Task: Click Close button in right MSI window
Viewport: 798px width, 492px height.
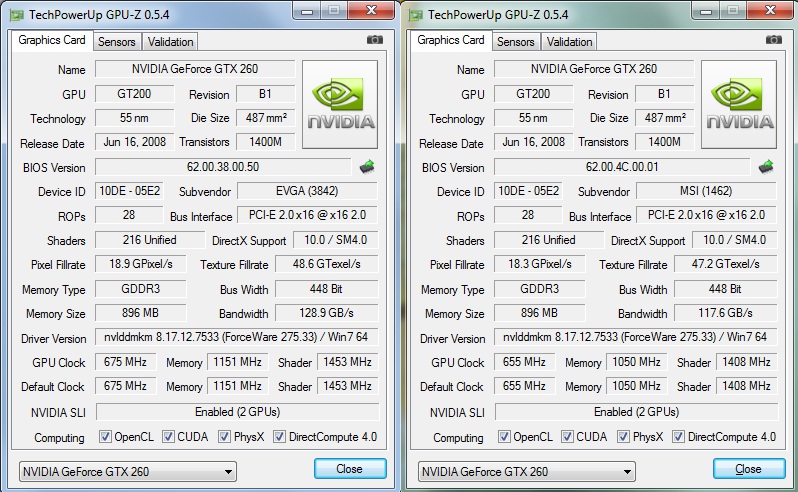Action: point(749,469)
